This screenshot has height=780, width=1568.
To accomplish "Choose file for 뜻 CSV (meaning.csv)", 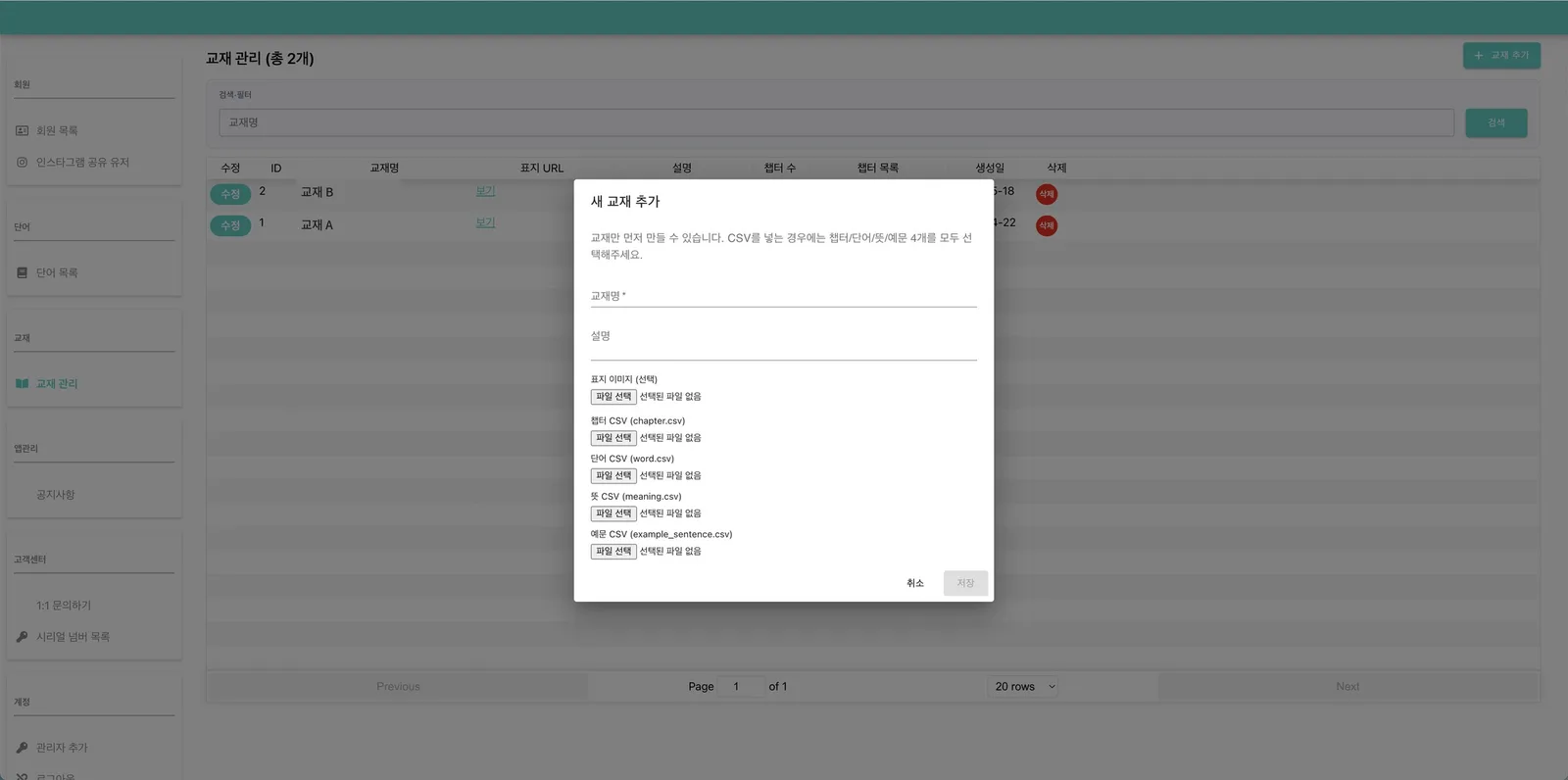I will [613, 513].
